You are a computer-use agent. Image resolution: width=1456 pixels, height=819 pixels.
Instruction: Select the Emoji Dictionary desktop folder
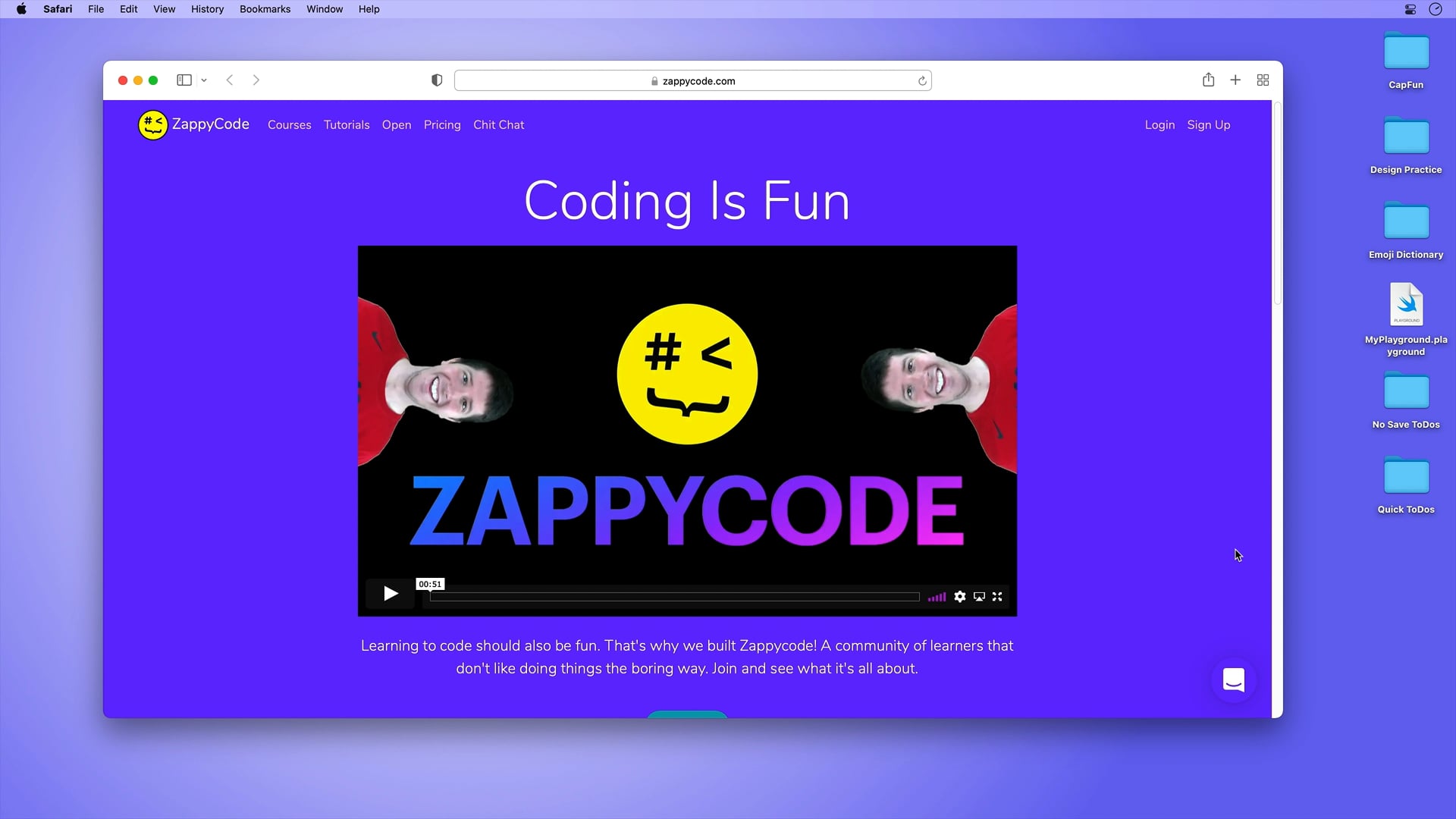[1406, 231]
